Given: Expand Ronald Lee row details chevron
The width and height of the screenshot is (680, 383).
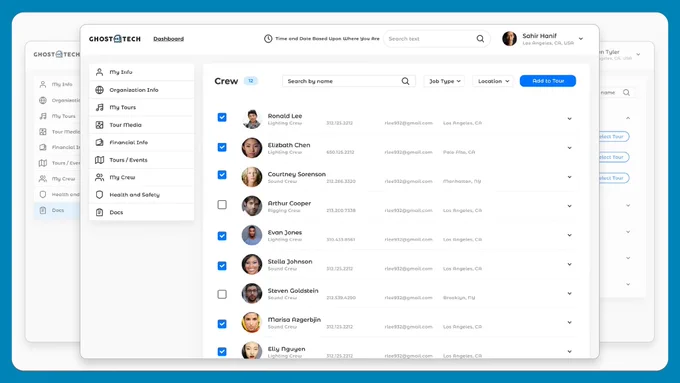Looking at the screenshot, I should (569, 118).
